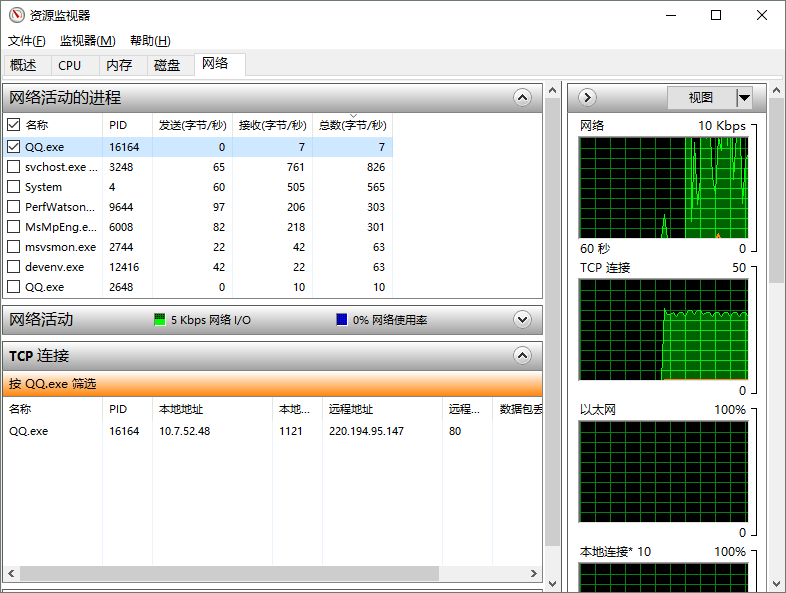This screenshot has width=786, height=593.
Task: Open the 文件(F) menu
Action: [27, 41]
